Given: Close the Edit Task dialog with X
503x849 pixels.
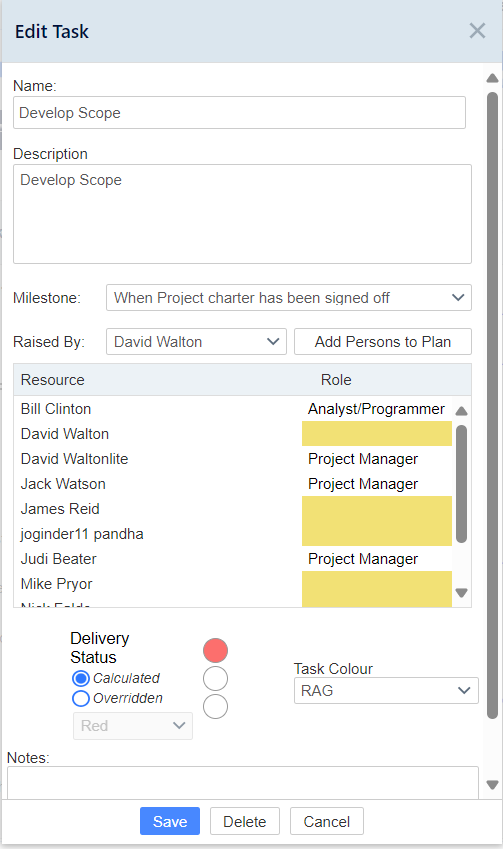Looking at the screenshot, I should pos(477,31).
